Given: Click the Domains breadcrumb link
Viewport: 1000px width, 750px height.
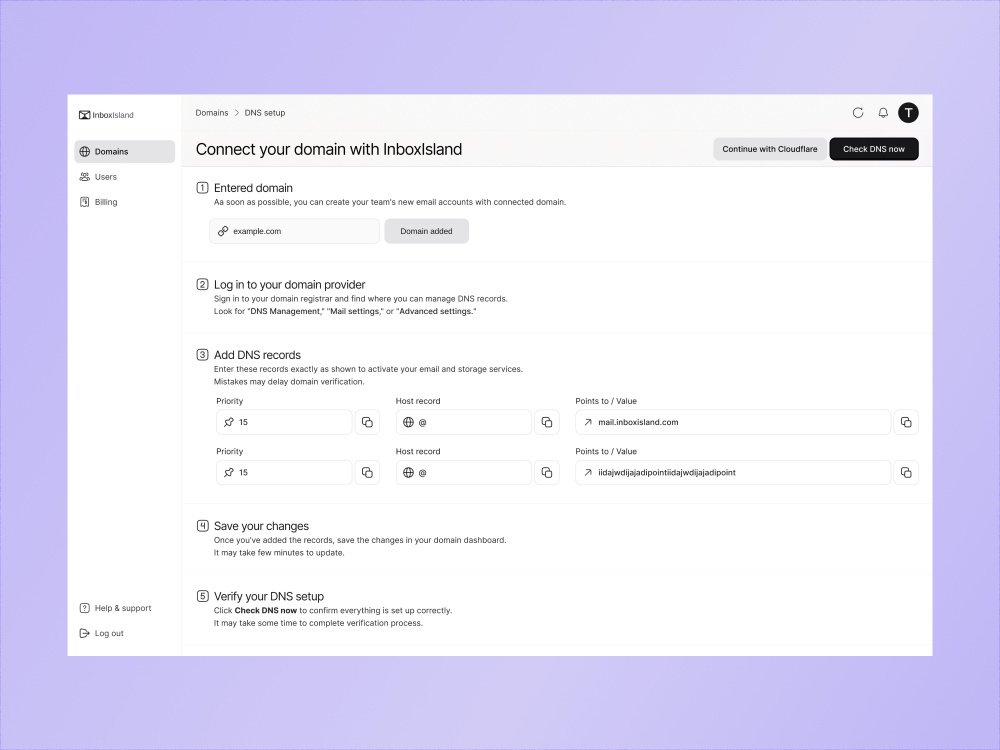Looking at the screenshot, I should pyautogui.click(x=212, y=113).
